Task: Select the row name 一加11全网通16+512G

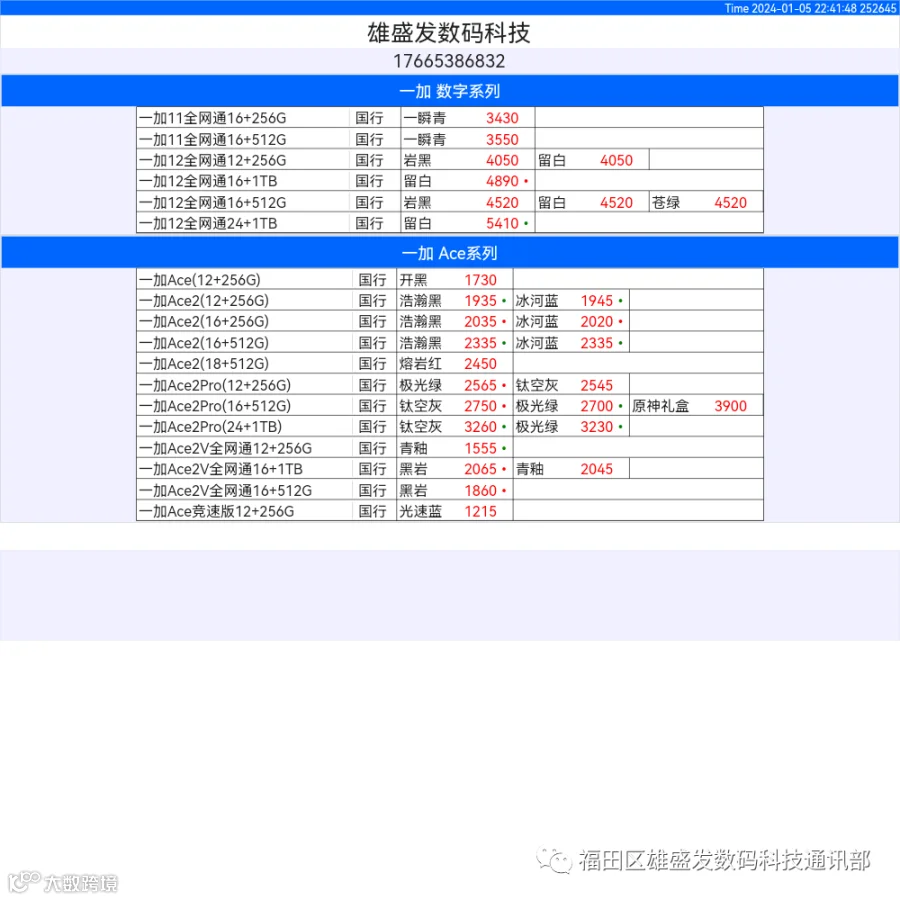Action: point(212,139)
